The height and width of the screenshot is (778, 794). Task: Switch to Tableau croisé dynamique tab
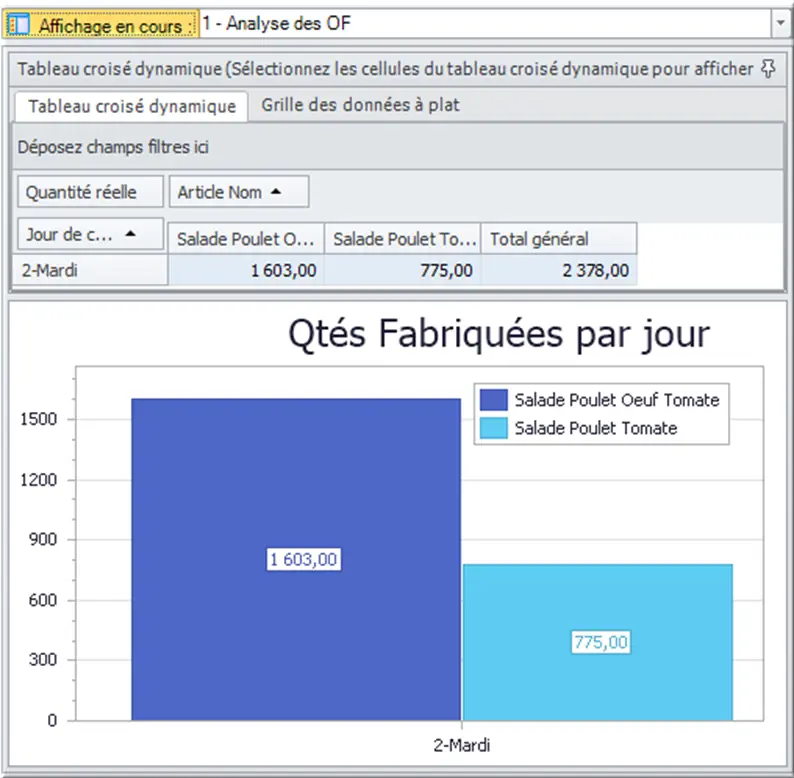tap(132, 106)
